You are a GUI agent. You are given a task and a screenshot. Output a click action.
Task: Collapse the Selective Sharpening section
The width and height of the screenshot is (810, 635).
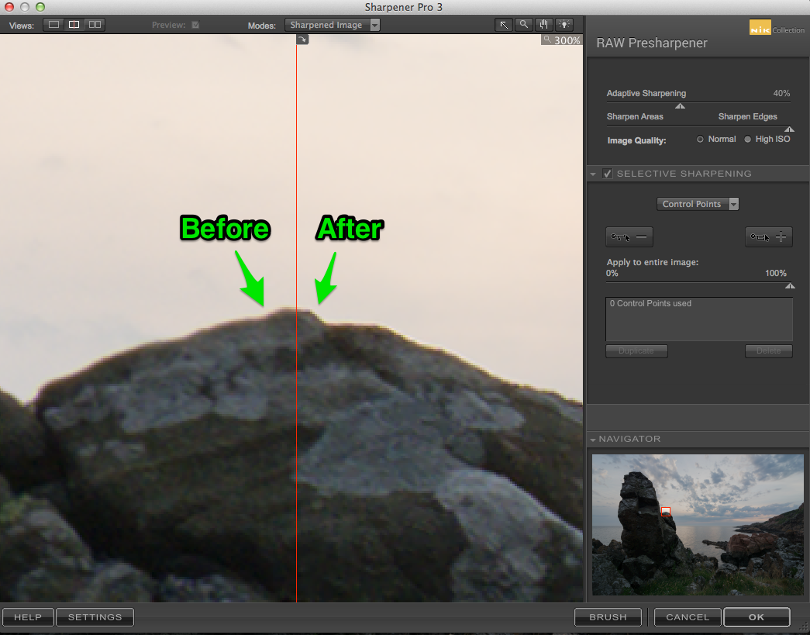click(593, 174)
